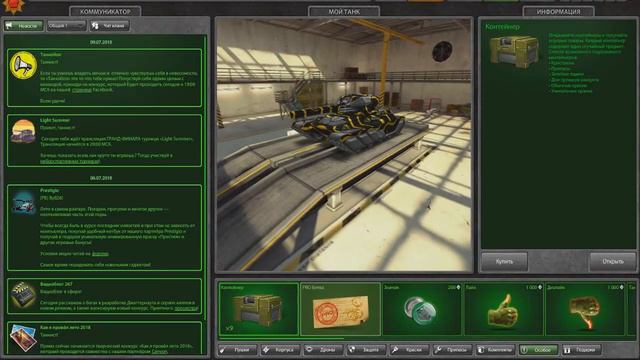Open the Подарки gifts garage category

point(582,350)
